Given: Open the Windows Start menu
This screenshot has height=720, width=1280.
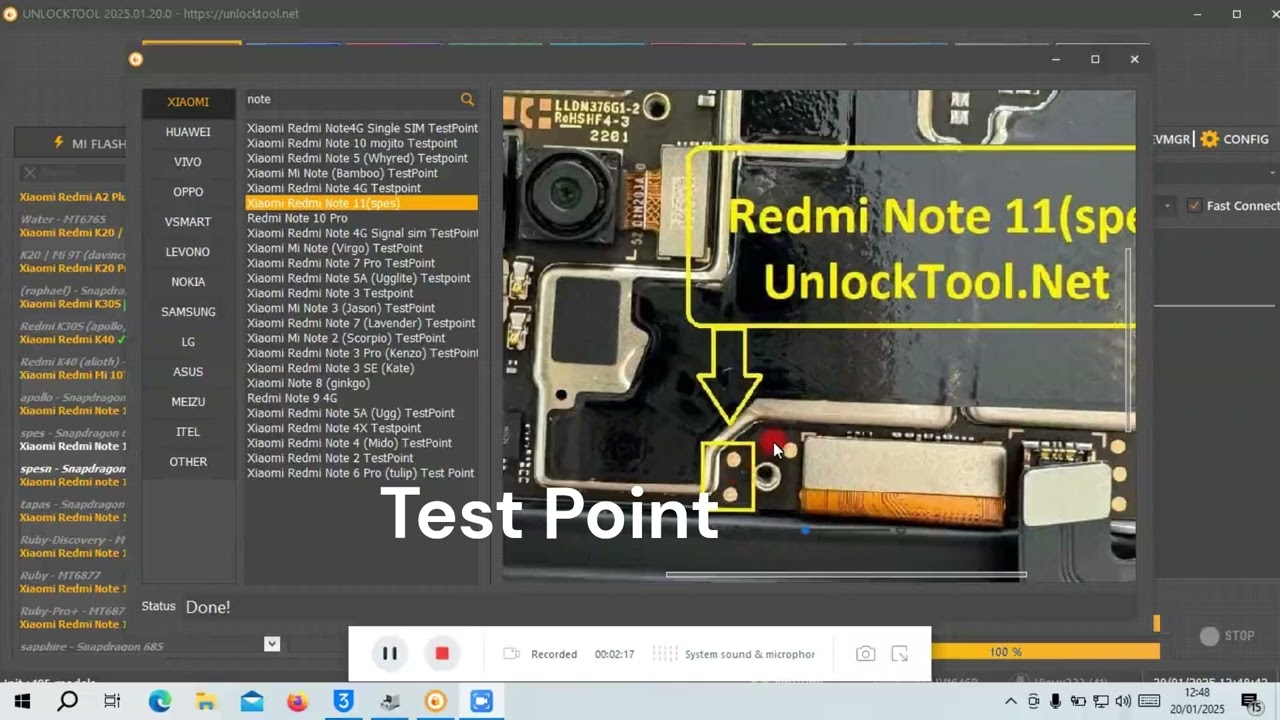Looking at the screenshot, I should click(x=22, y=702).
